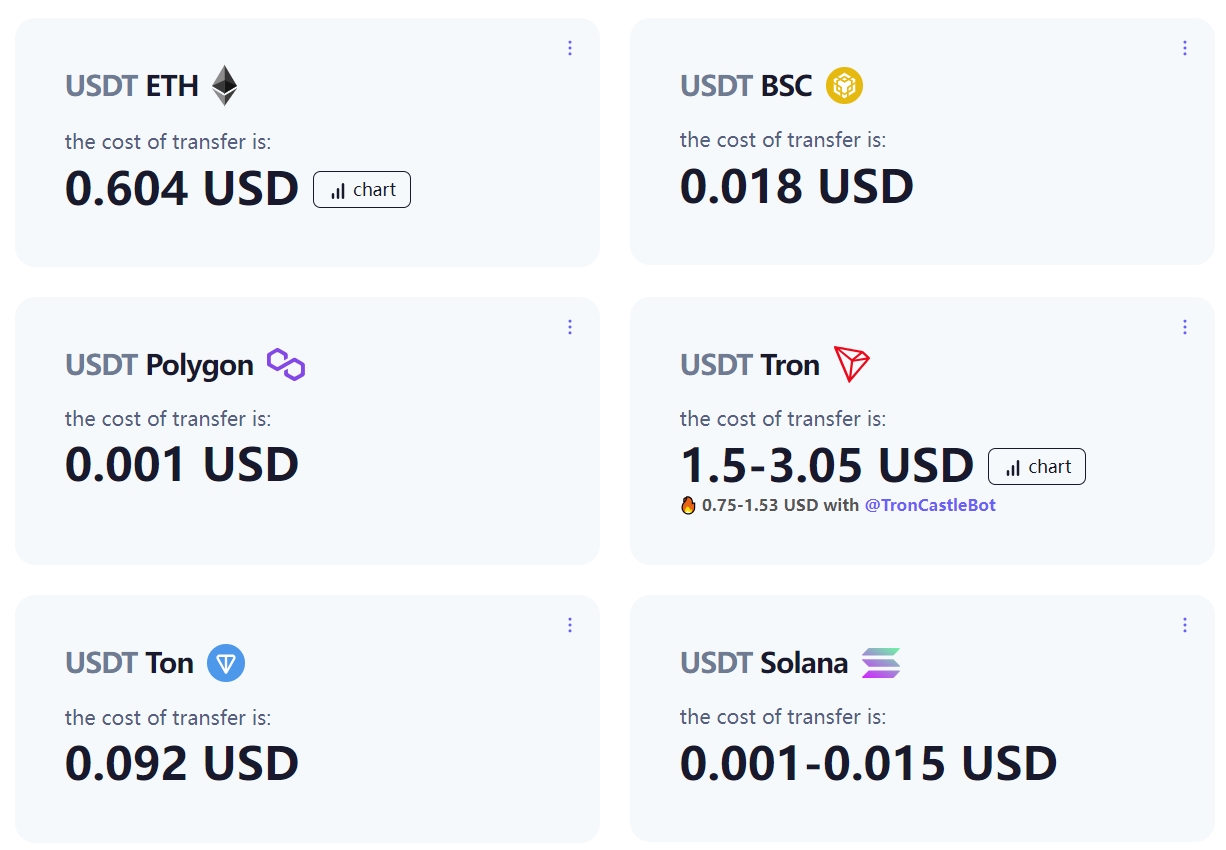Expand options menu for USDT Polygon card
This screenshot has width=1226, height=850.
(570, 327)
